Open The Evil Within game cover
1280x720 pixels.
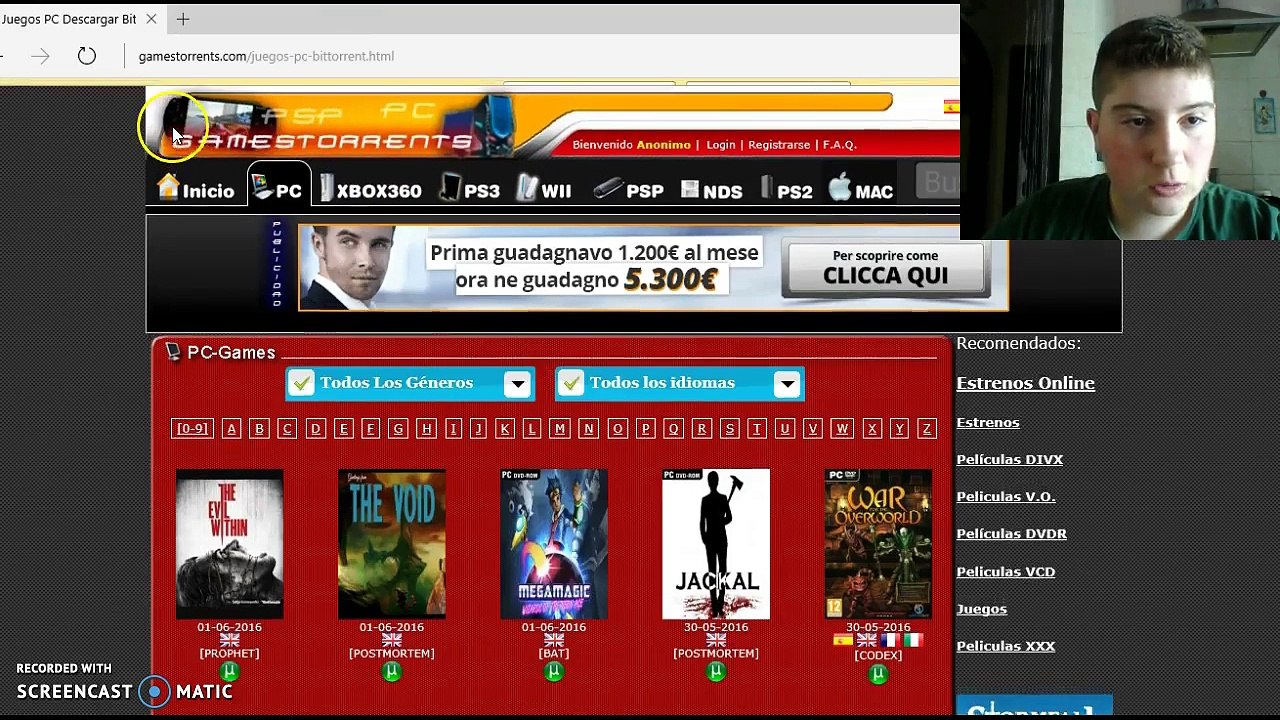click(x=229, y=544)
